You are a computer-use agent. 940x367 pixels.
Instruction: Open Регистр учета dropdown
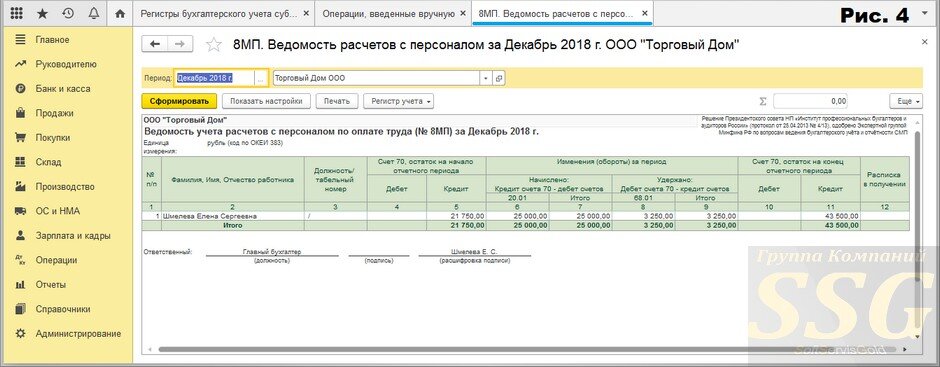coord(399,101)
